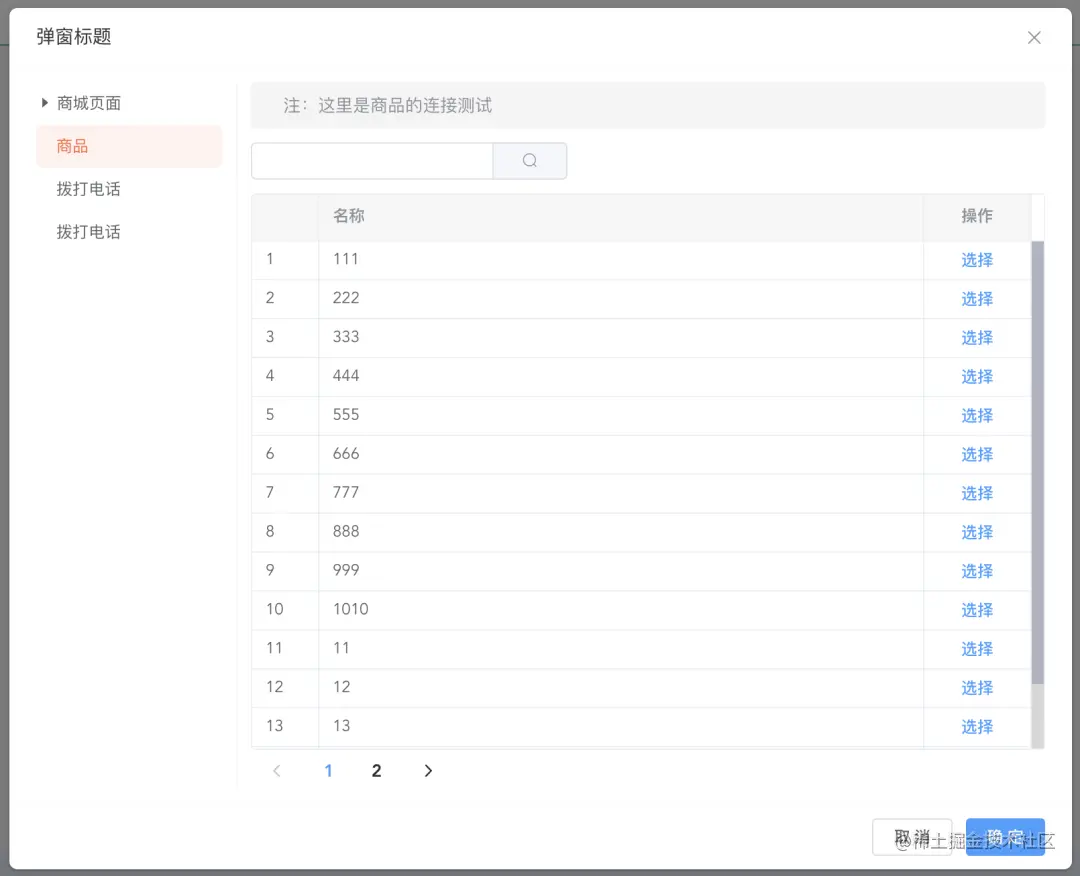Select 商品 in the left menu

[x=129, y=146]
